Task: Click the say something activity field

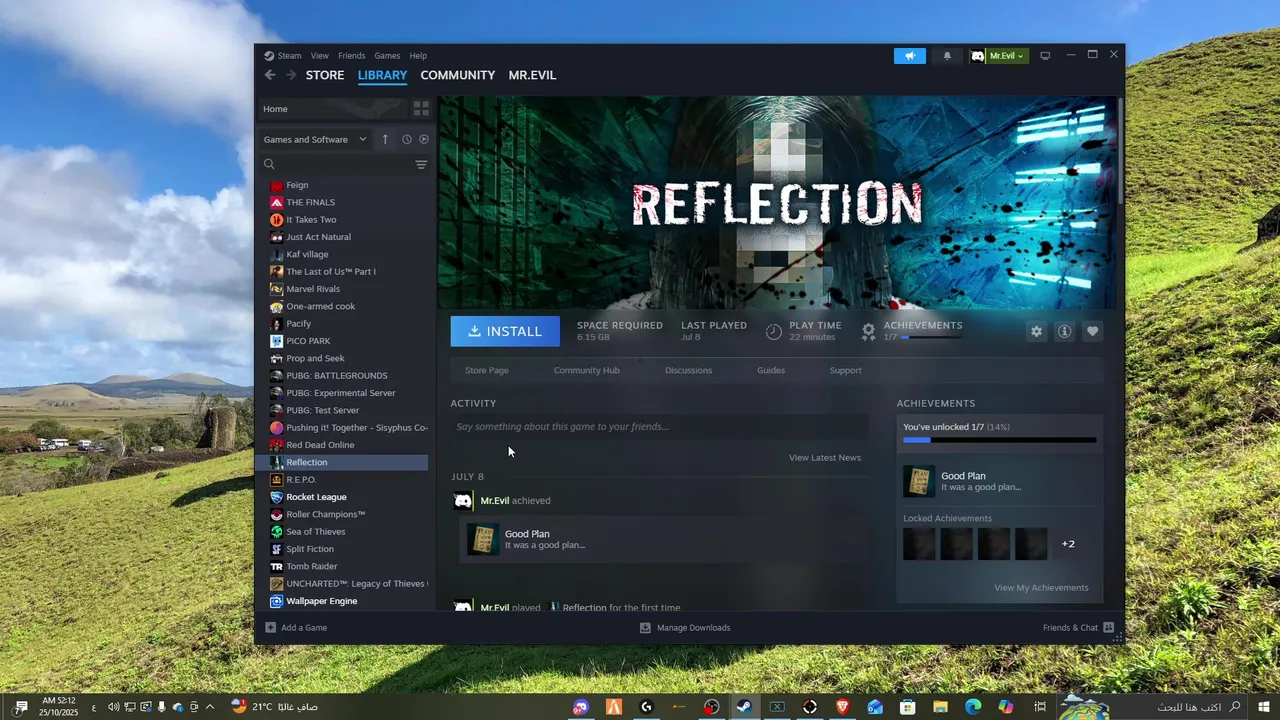Action: [x=659, y=427]
